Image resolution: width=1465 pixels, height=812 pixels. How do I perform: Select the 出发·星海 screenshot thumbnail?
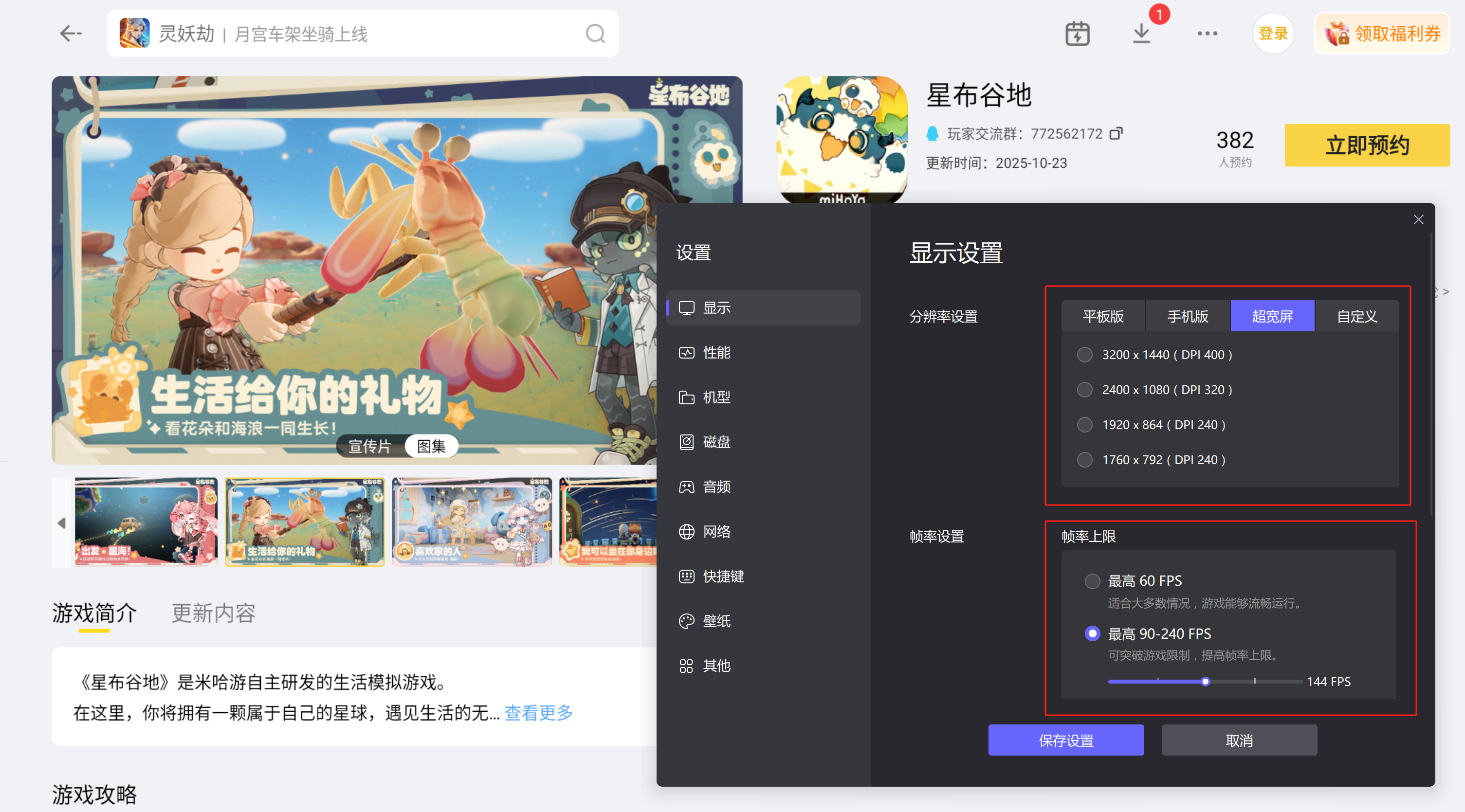pyautogui.click(x=146, y=522)
